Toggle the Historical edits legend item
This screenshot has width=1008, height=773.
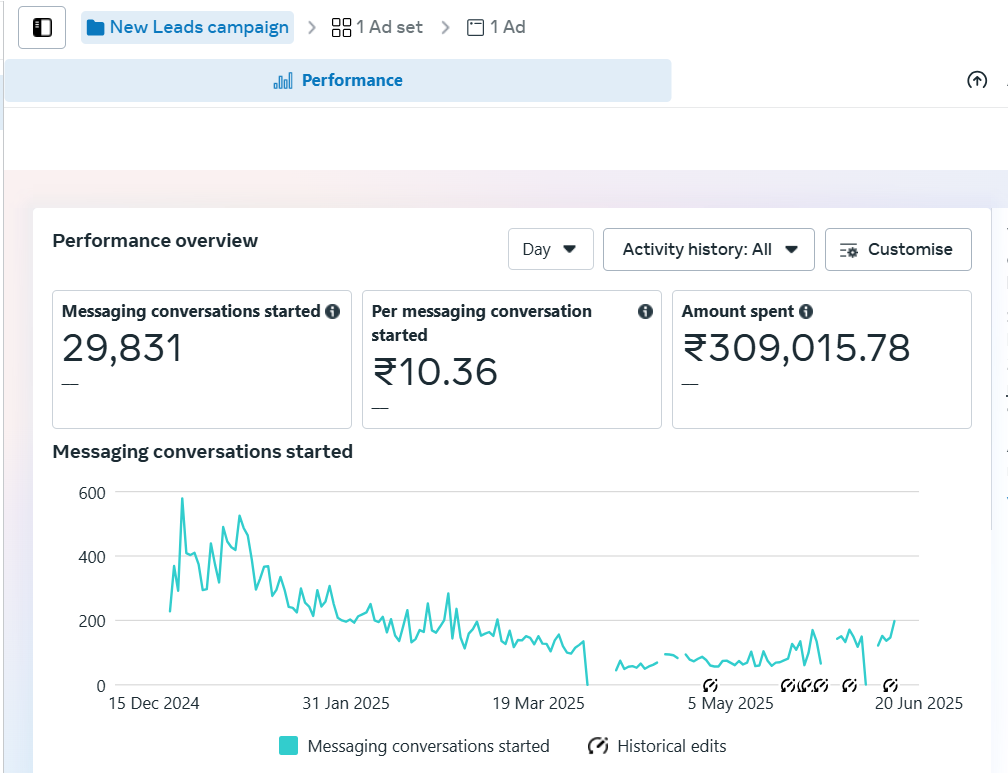point(656,746)
